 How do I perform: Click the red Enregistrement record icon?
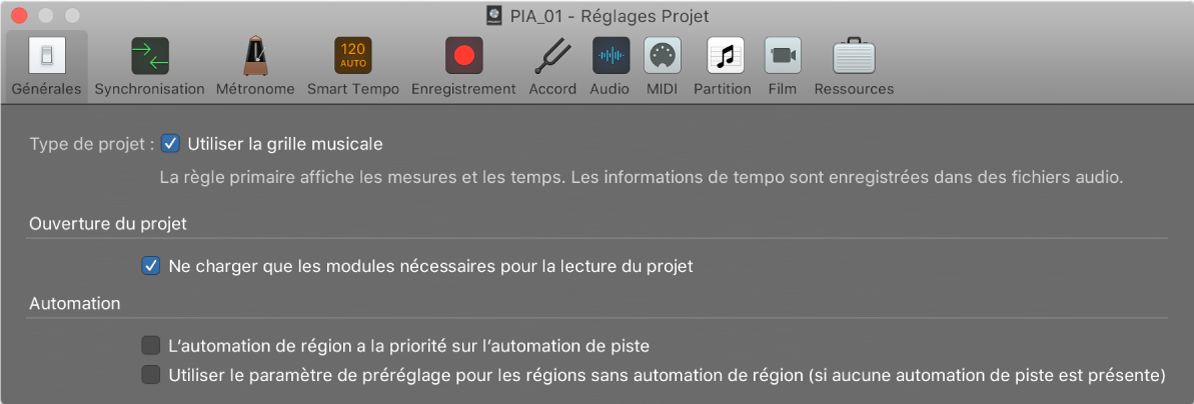pos(463,56)
